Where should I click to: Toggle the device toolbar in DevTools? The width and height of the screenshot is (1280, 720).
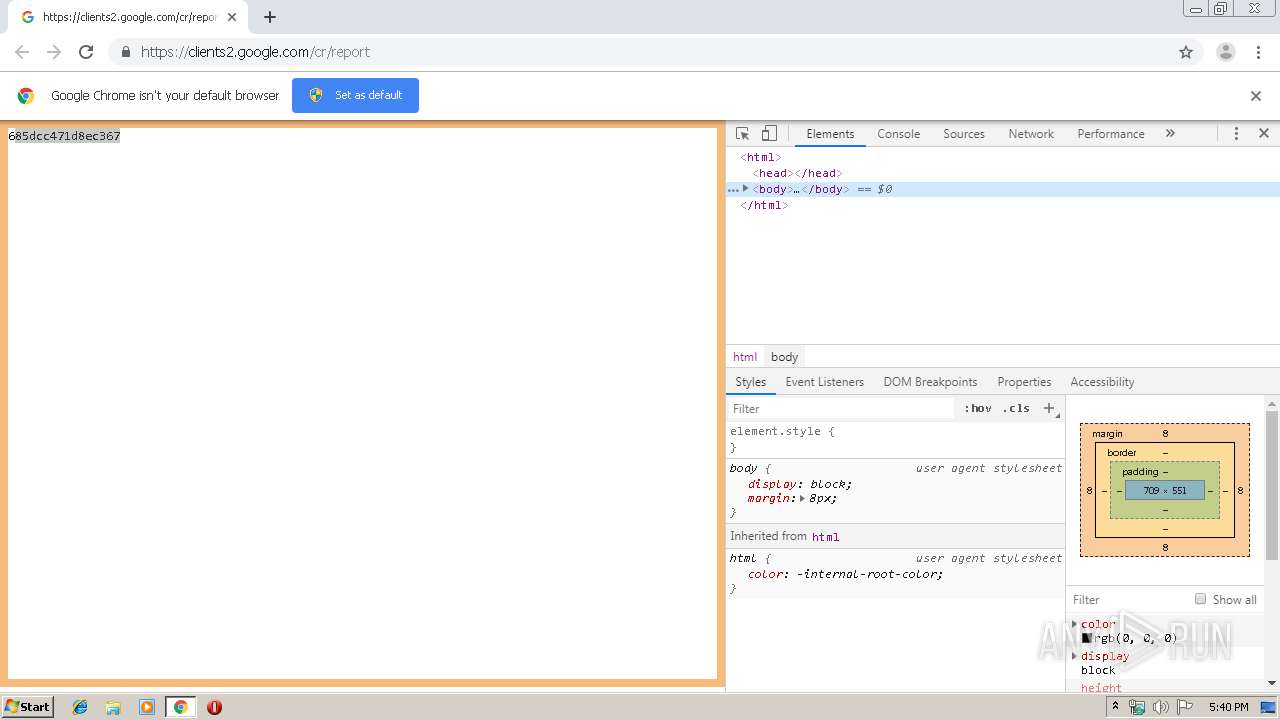coord(769,133)
